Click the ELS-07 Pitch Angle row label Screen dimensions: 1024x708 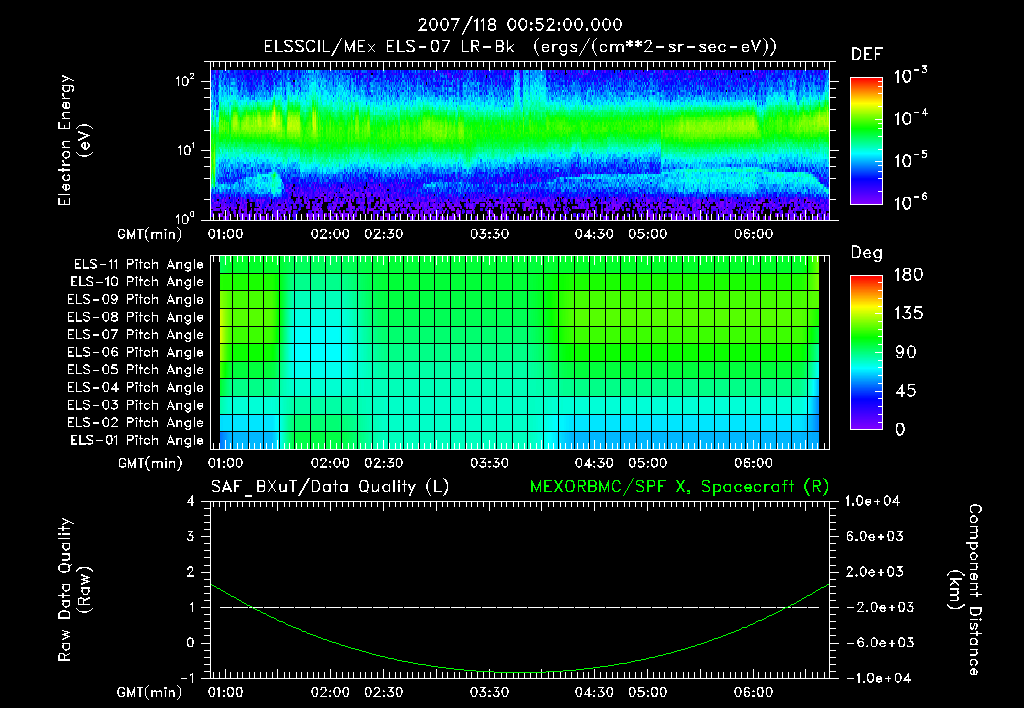click(136, 334)
